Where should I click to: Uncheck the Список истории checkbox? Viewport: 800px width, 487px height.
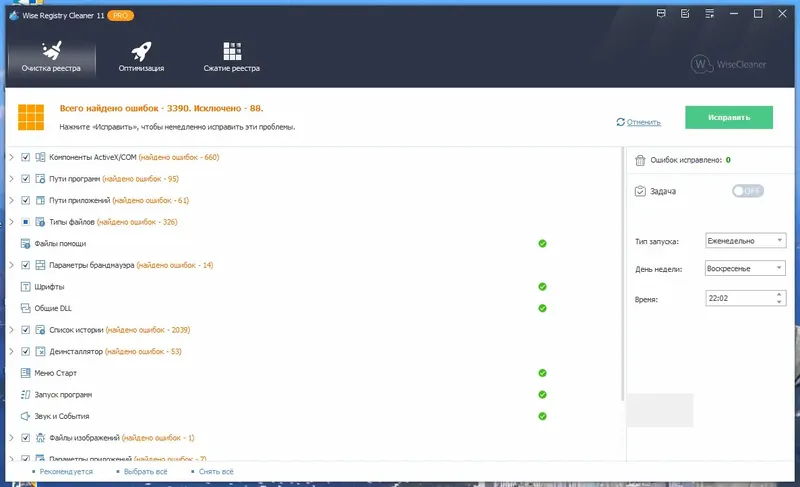[26, 330]
